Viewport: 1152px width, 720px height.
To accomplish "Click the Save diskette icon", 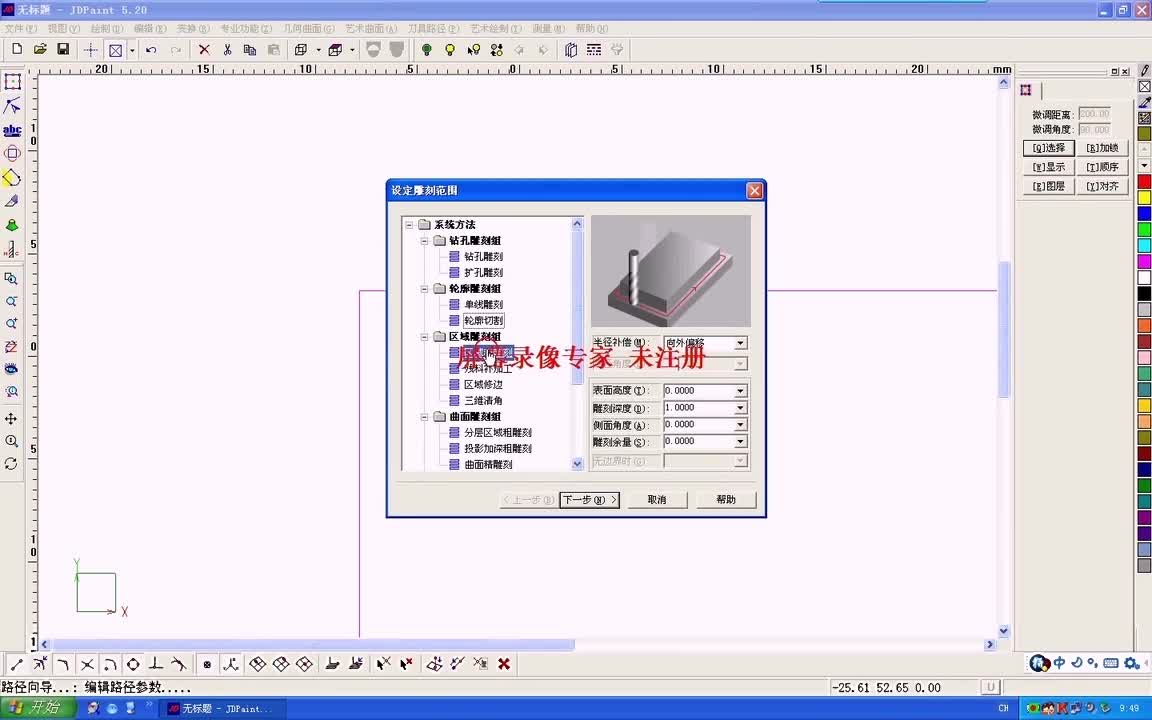I will [61, 49].
